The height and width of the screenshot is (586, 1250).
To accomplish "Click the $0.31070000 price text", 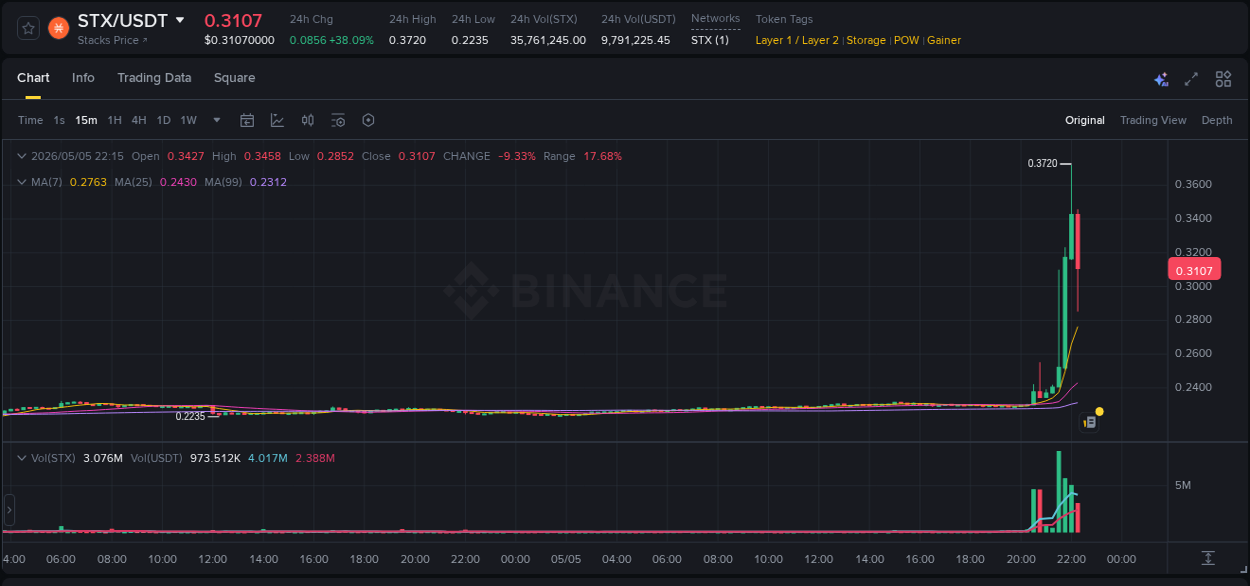I will coord(239,40).
